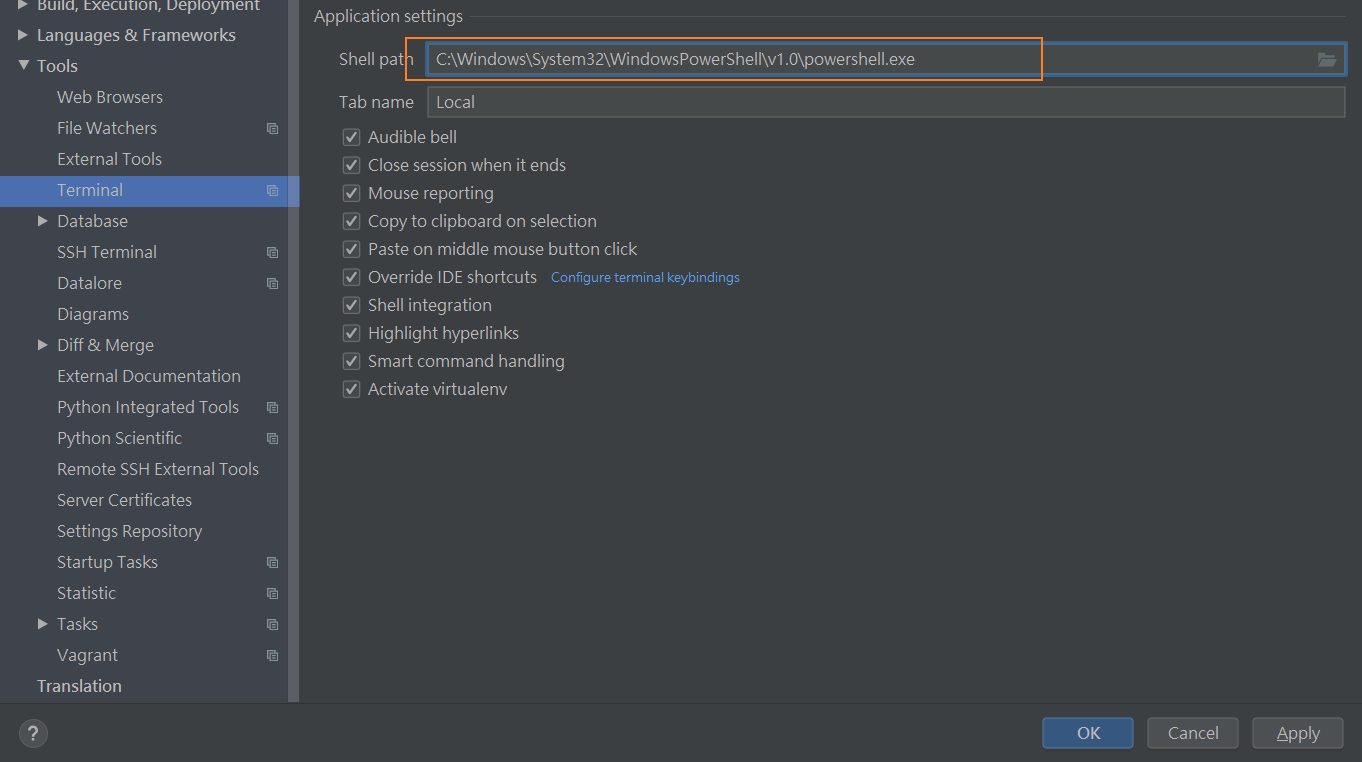Image resolution: width=1362 pixels, height=762 pixels.
Task: Click the settings badge icon next to Startup Tasks
Action: [x=272, y=561]
